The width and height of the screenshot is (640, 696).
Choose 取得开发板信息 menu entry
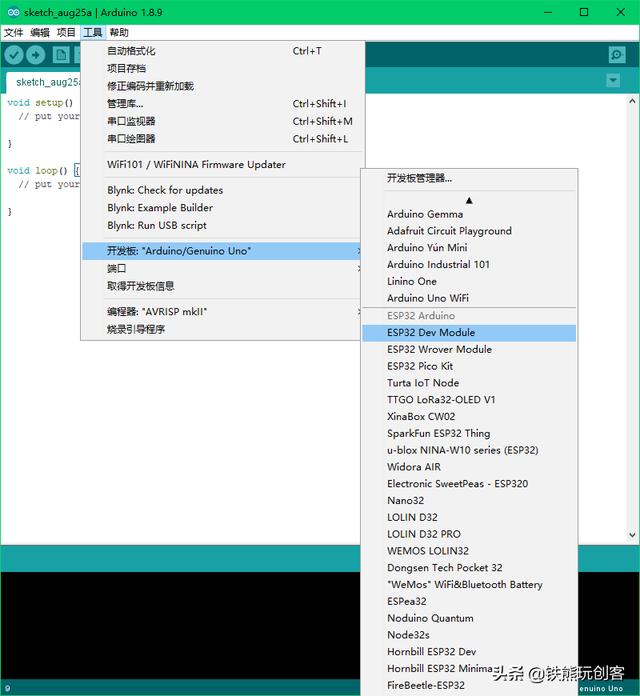[x=223, y=286]
